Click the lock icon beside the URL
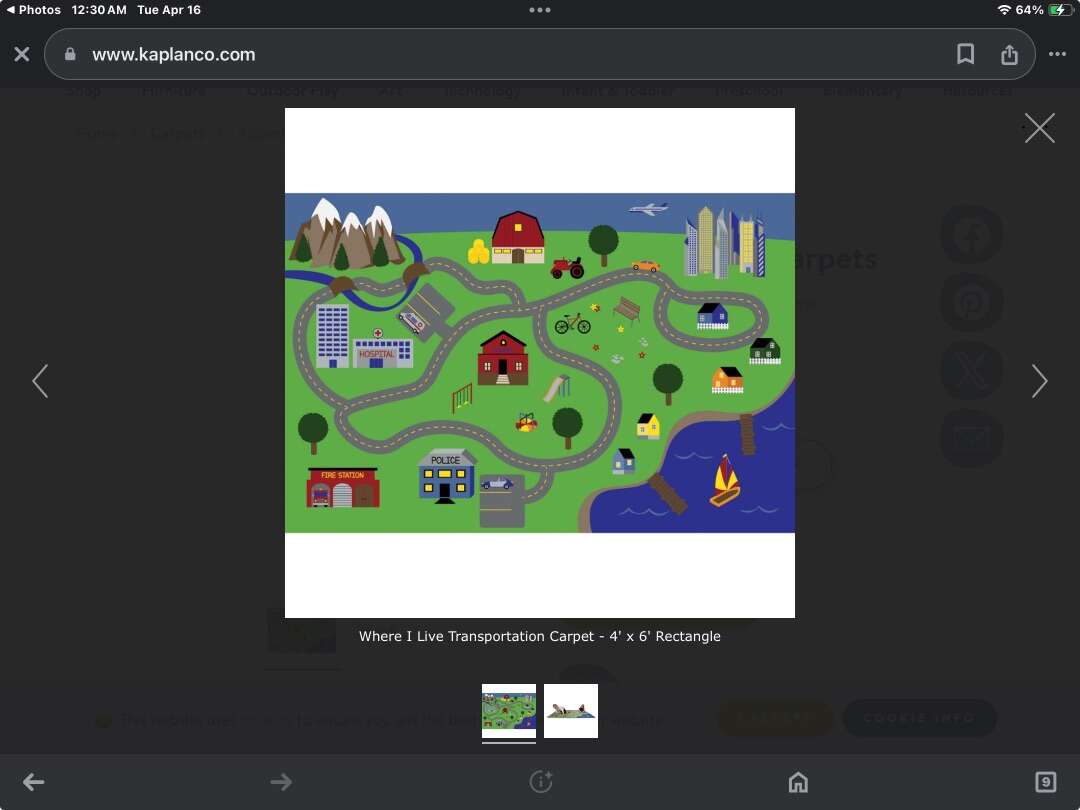This screenshot has width=1080, height=810. [70, 55]
